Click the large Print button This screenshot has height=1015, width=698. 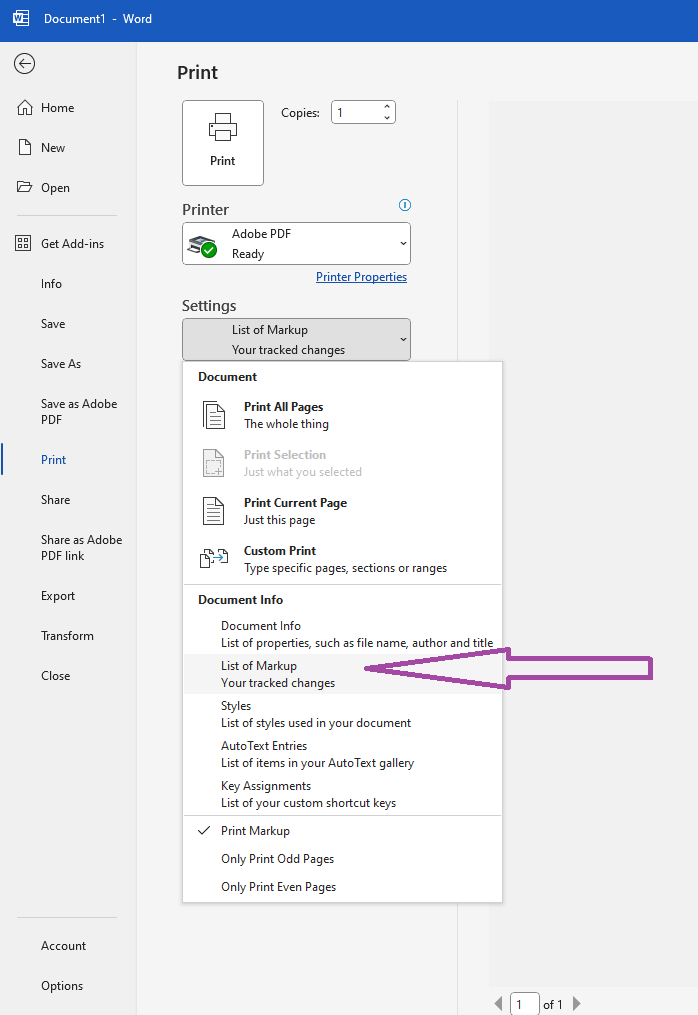[223, 143]
